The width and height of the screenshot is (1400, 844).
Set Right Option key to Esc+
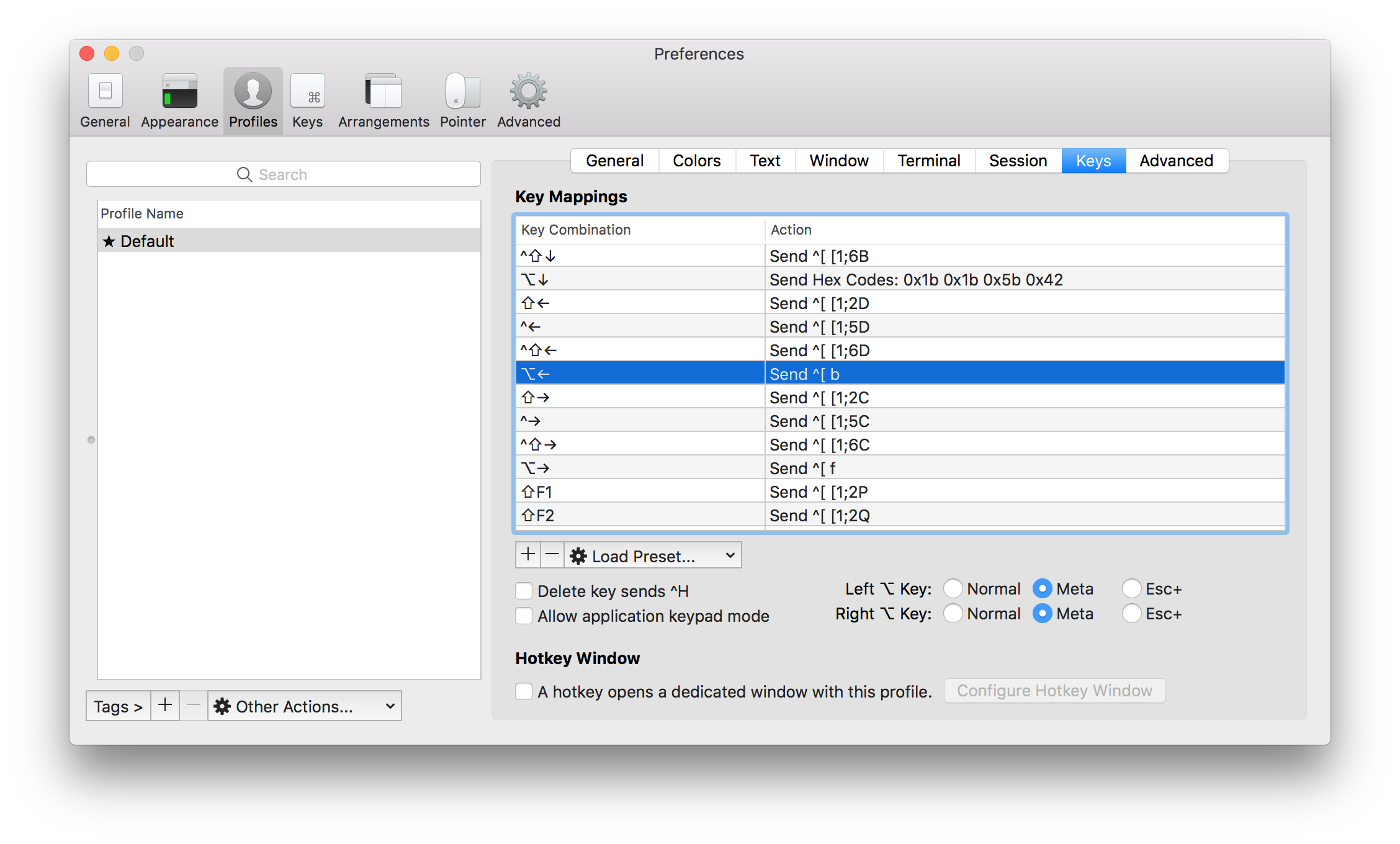click(x=1132, y=613)
